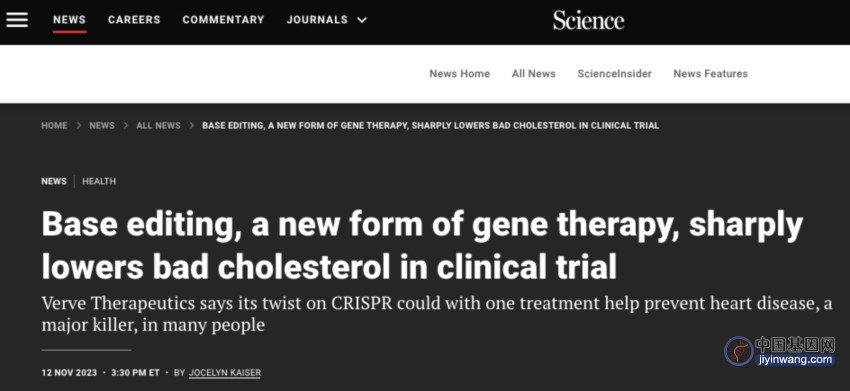Open ScienceInsider section

click(614, 74)
